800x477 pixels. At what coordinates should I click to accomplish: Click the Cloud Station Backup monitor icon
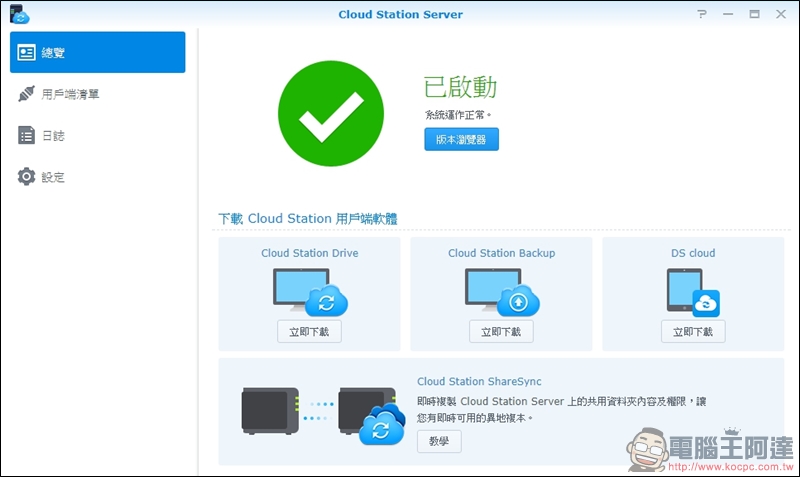point(502,292)
